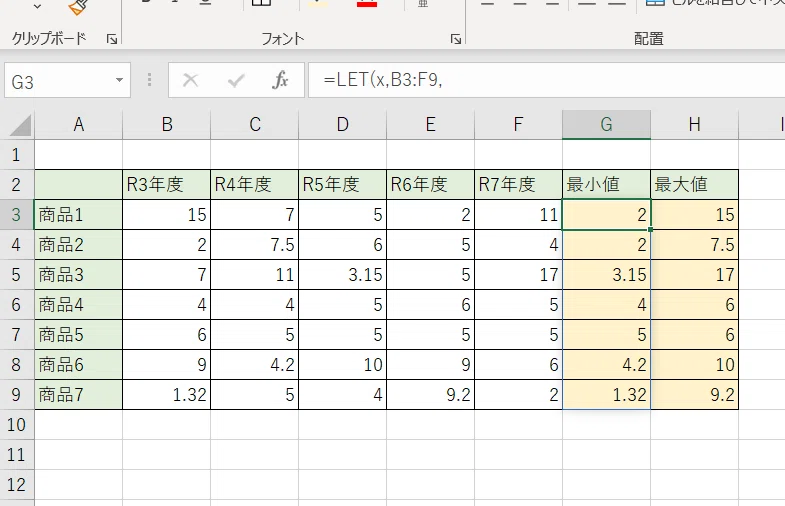
Task: Select cell G9 最小値 of 商品7
Action: pyautogui.click(x=607, y=395)
